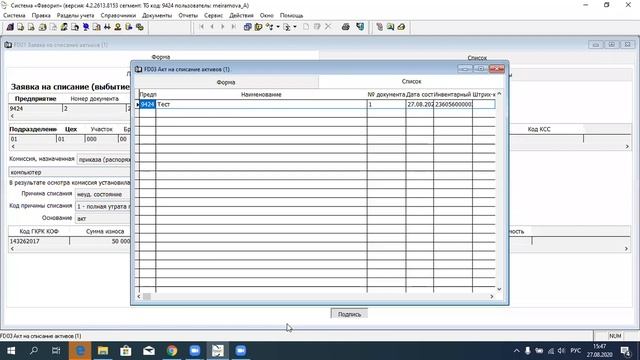This screenshot has width=640, height=360.
Task: Click document number cell showing 1
Action: (x=386, y=104)
